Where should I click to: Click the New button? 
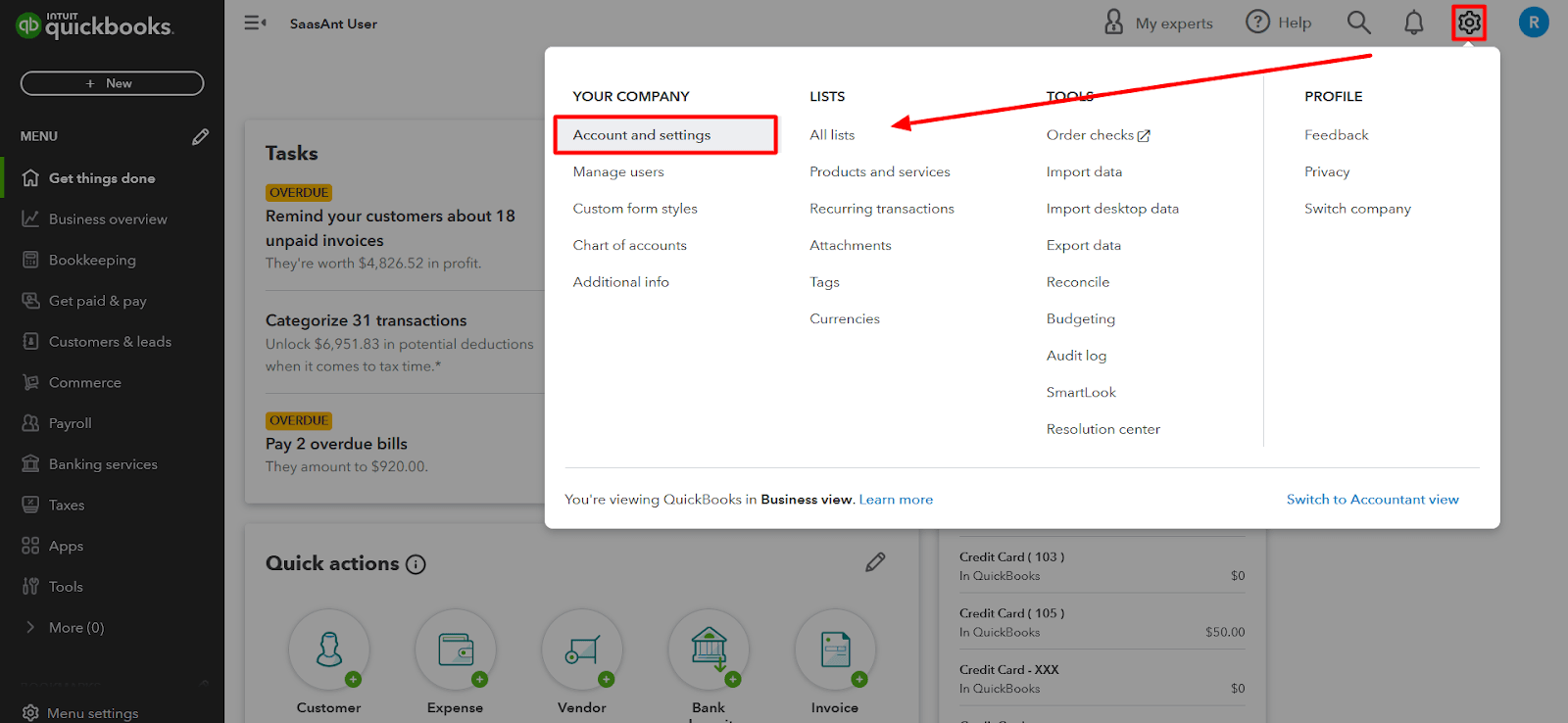[x=112, y=83]
